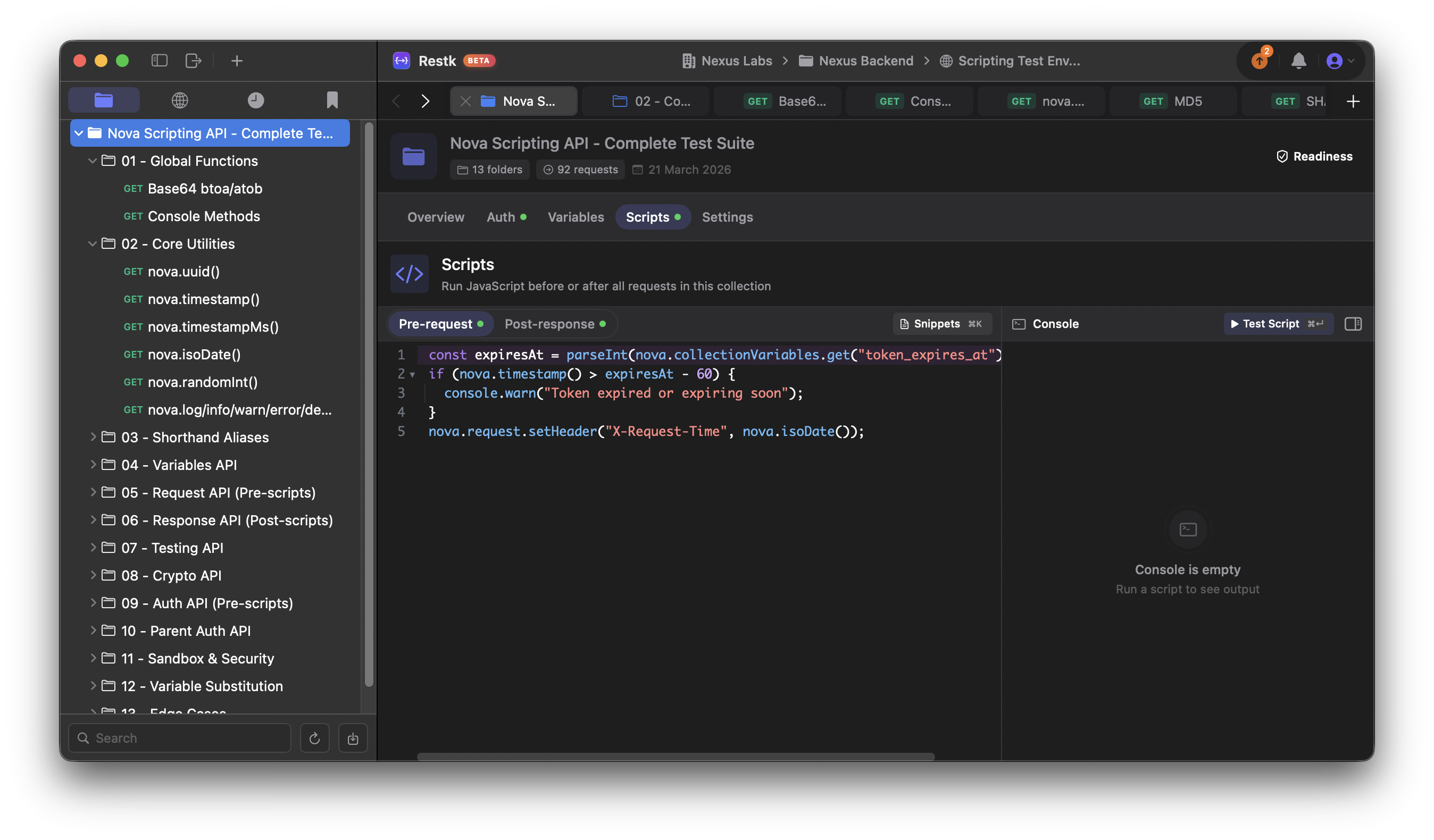Click the Console terminal icon
The height and width of the screenshot is (840, 1434).
point(1019,324)
